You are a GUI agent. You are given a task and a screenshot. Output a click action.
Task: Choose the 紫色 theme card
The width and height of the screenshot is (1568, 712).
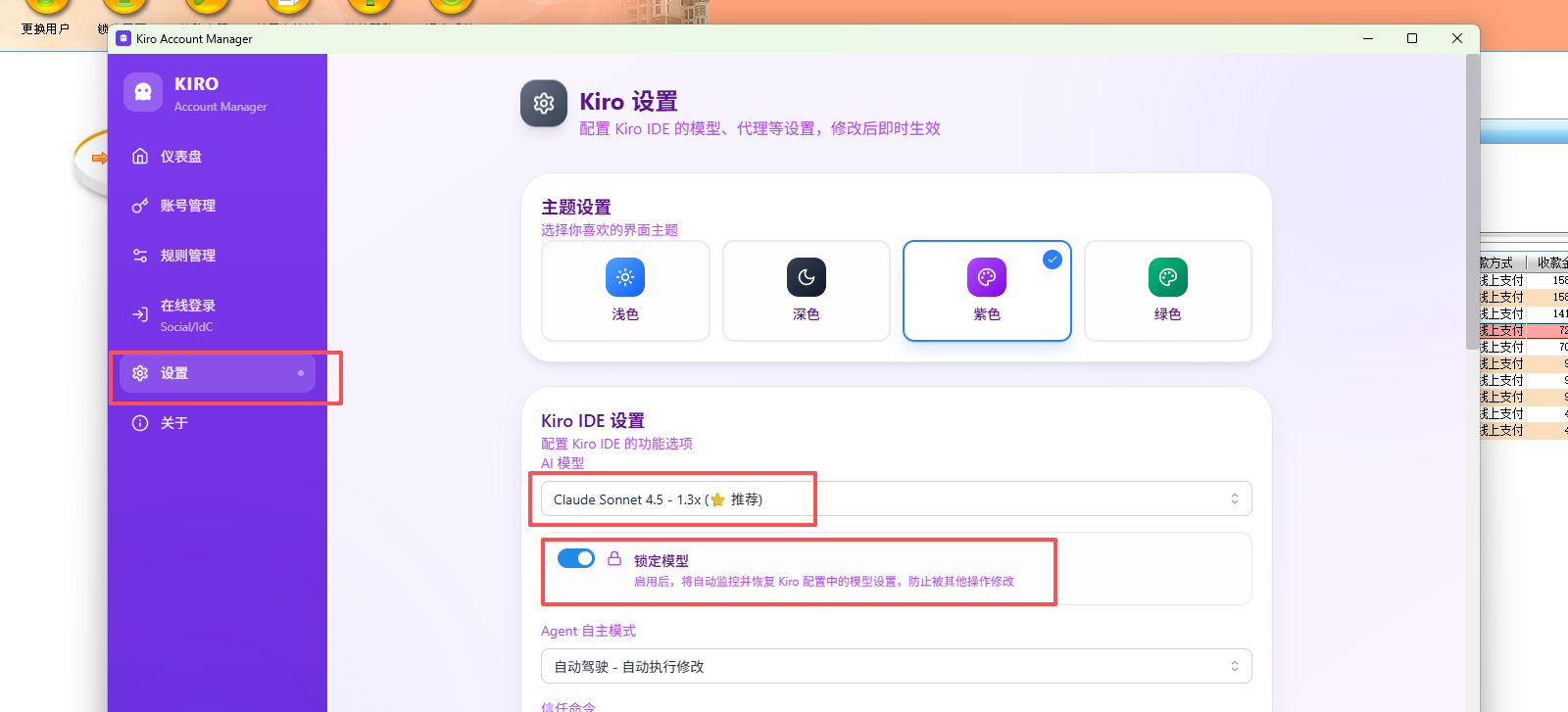(x=987, y=291)
